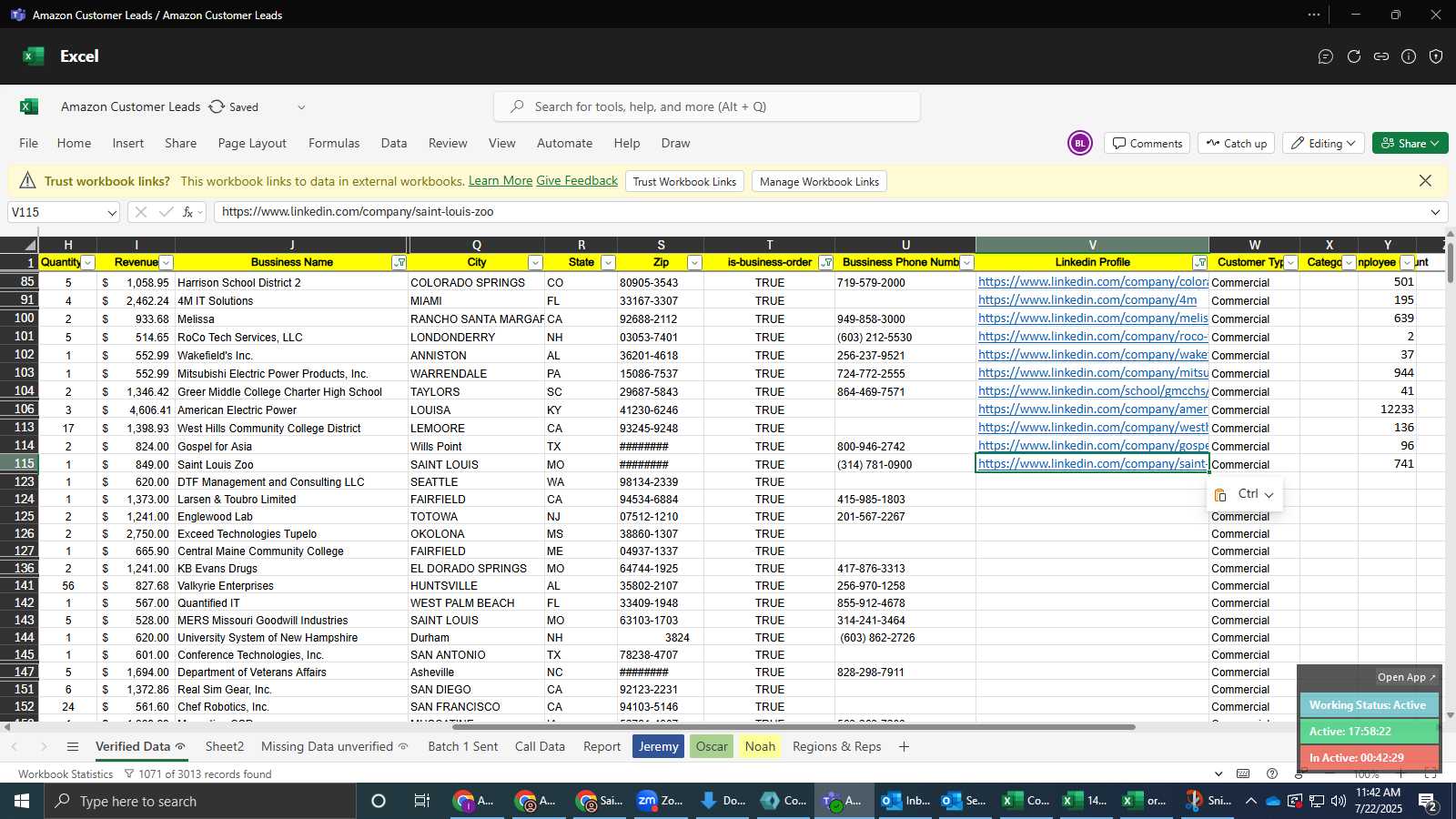The image size is (1456, 819).
Task: Open the is-business-order filter button
Action: point(826,262)
